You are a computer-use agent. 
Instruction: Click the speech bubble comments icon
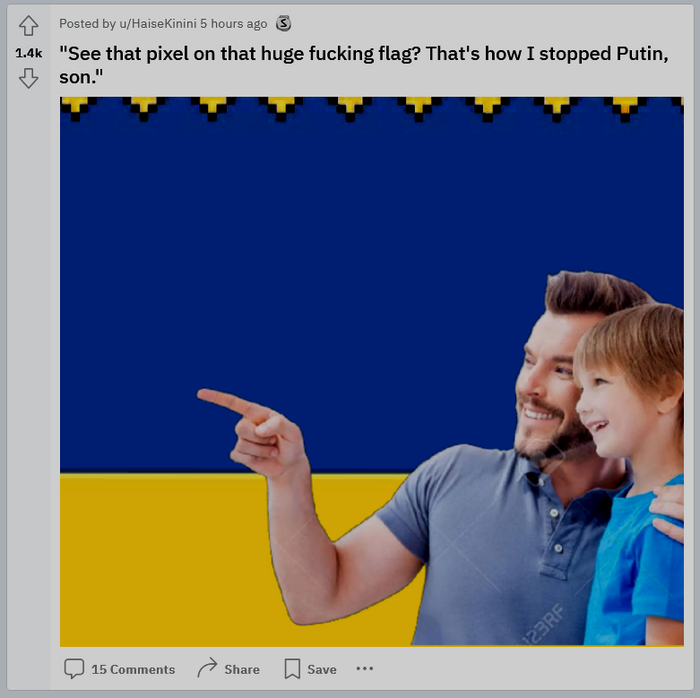coord(74,669)
